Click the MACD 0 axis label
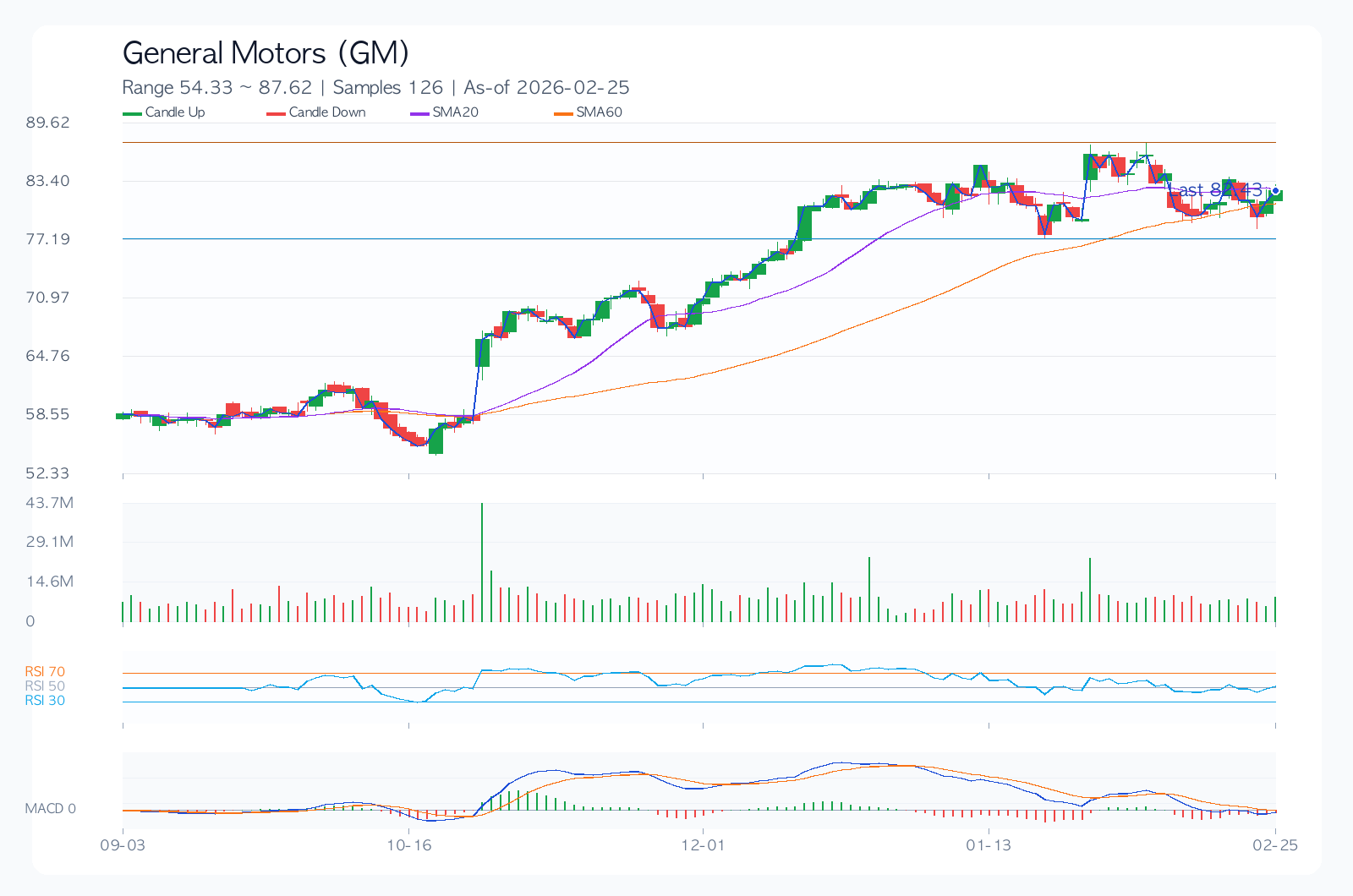Screen dimensions: 1353x896 [50, 809]
